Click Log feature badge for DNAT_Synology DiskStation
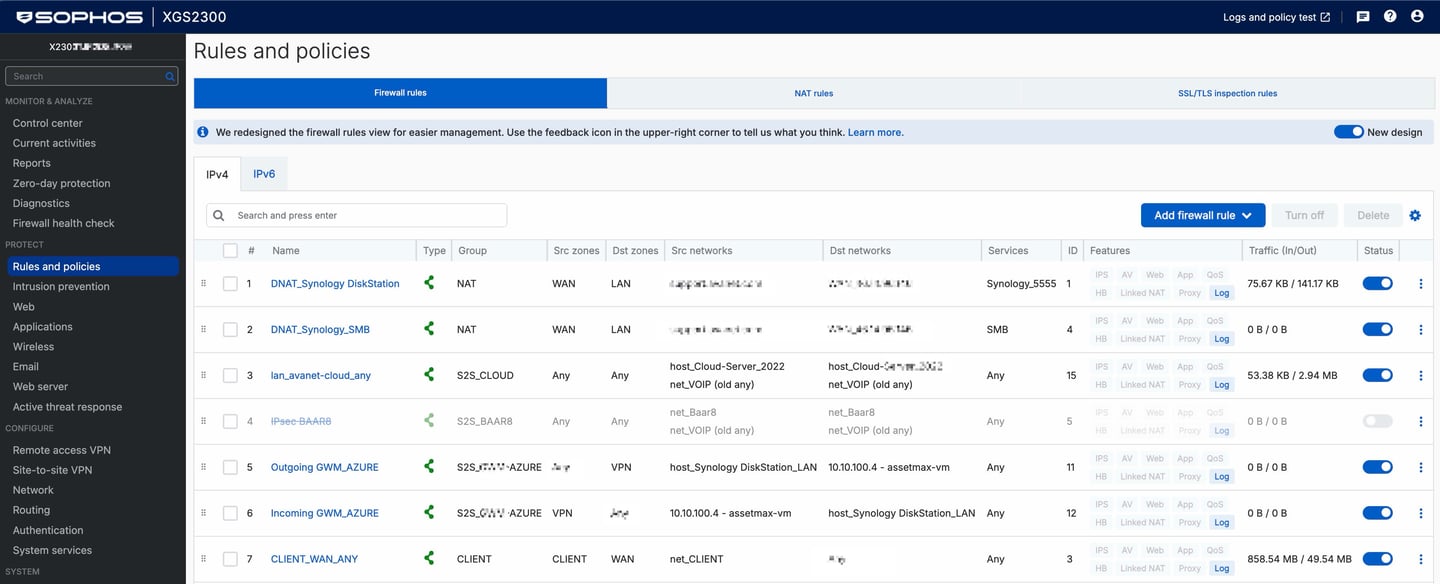1440x584 pixels. (x=1221, y=293)
